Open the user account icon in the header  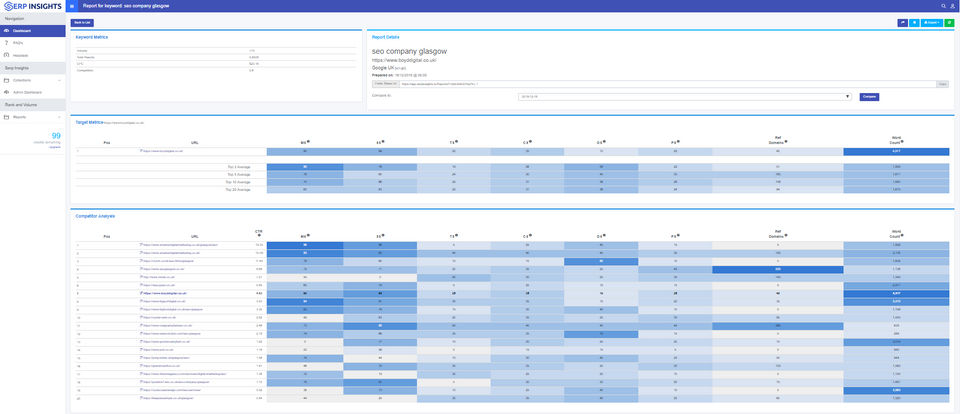tap(952, 6)
